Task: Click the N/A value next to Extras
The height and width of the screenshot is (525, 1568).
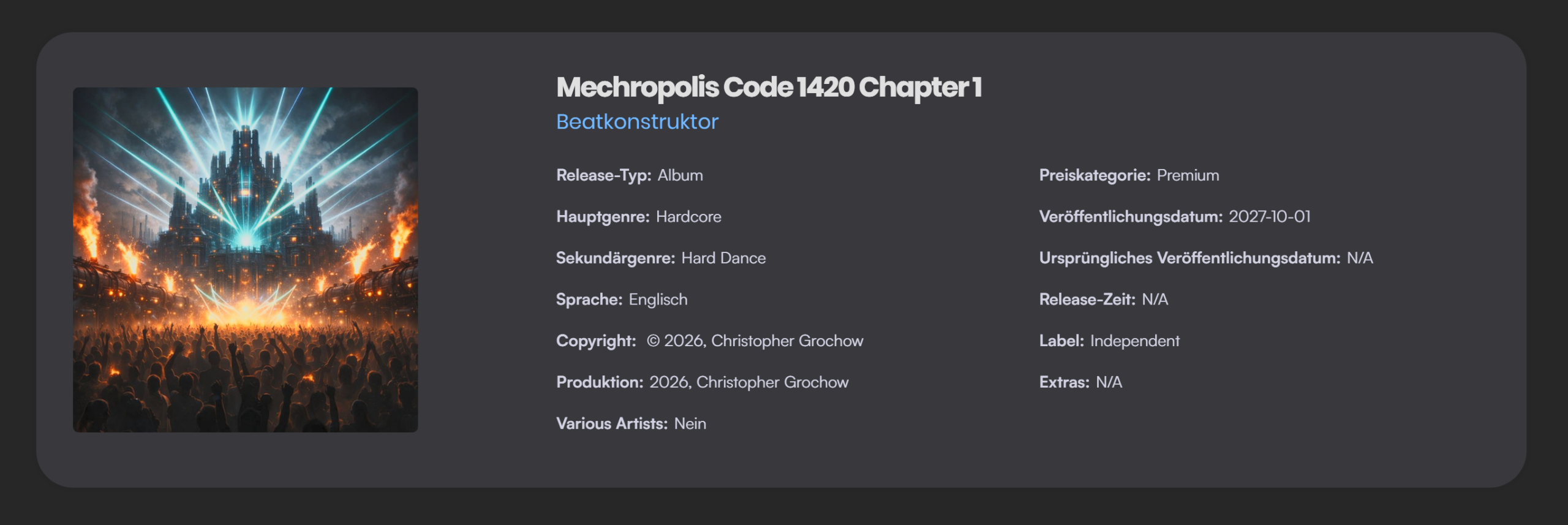Action: [x=1109, y=382]
